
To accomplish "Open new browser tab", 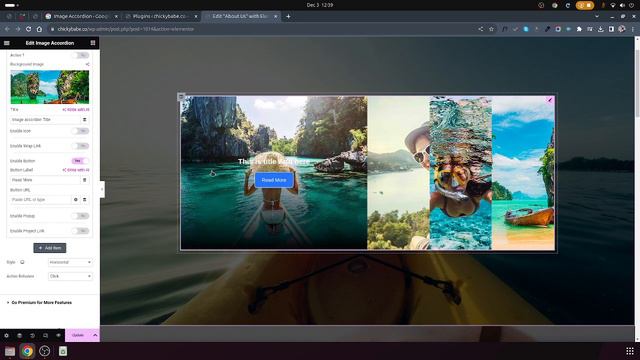I will (x=288, y=16).
